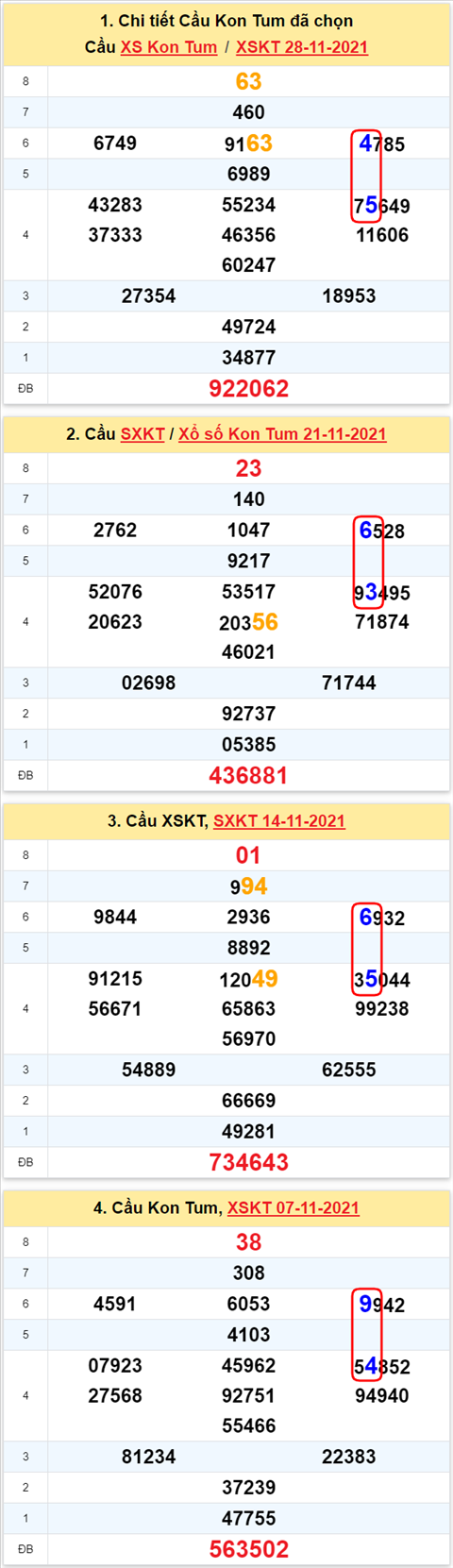Select the prize-3 number 81234

point(149,1458)
